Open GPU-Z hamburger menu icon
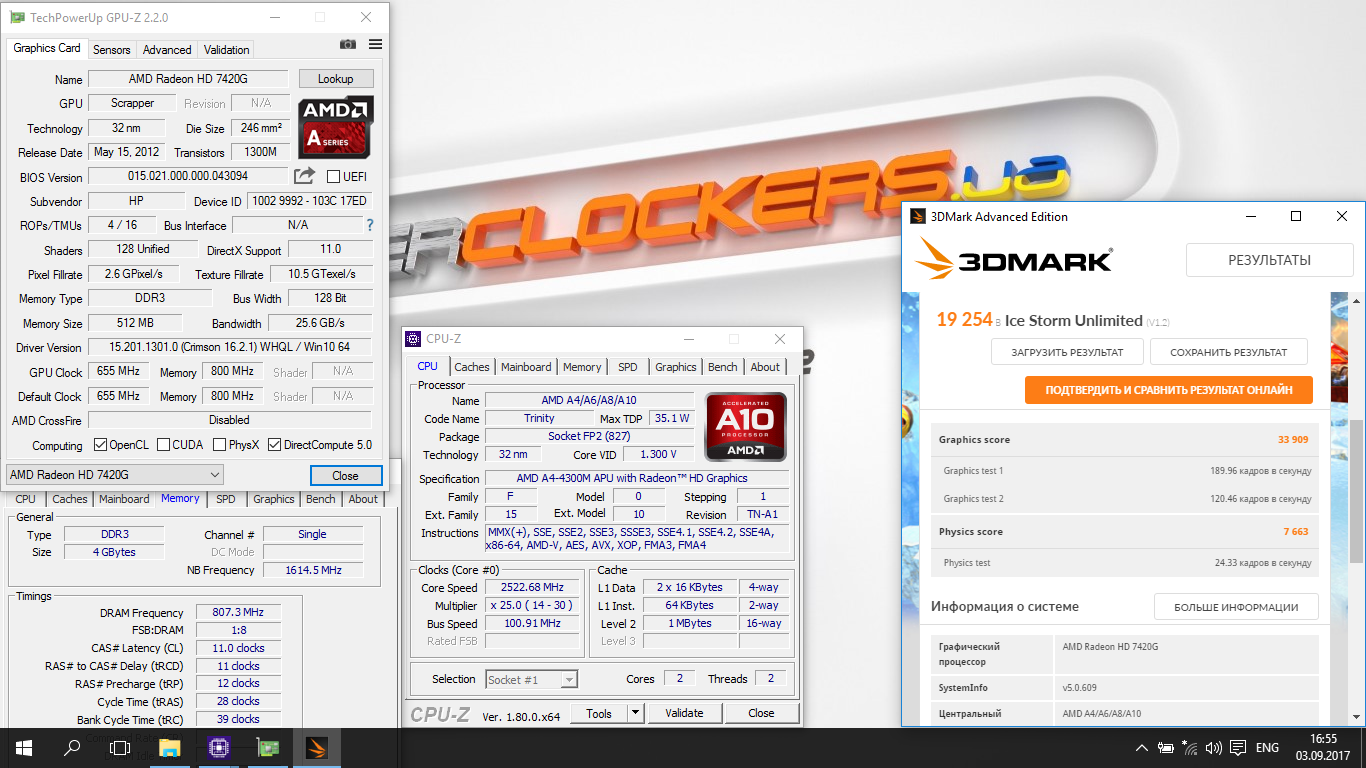The width and height of the screenshot is (1366, 768). coord(375,45)
